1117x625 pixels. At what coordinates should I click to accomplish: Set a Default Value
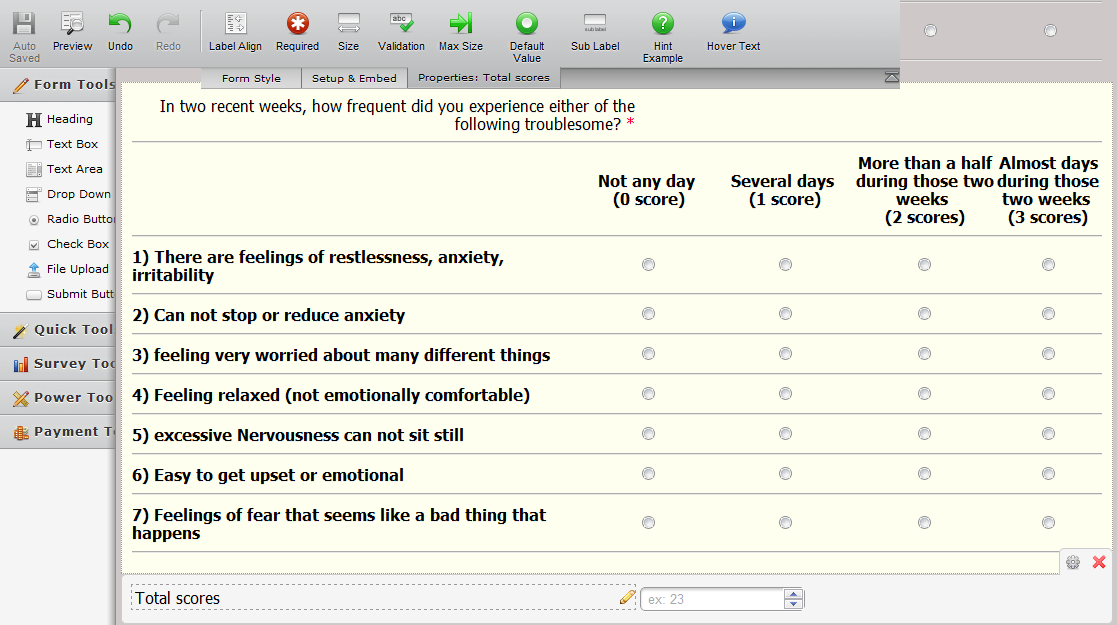pos(526,38)
